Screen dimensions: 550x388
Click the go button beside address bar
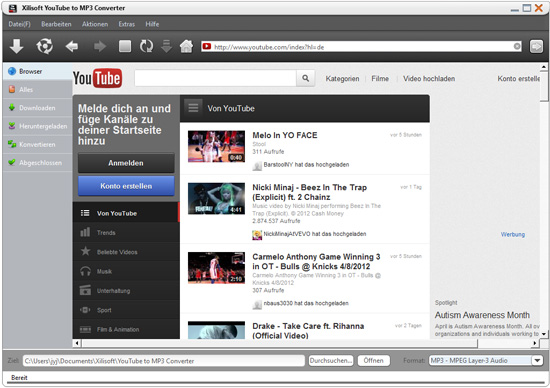pyautogui.click(x=536, y=46)
